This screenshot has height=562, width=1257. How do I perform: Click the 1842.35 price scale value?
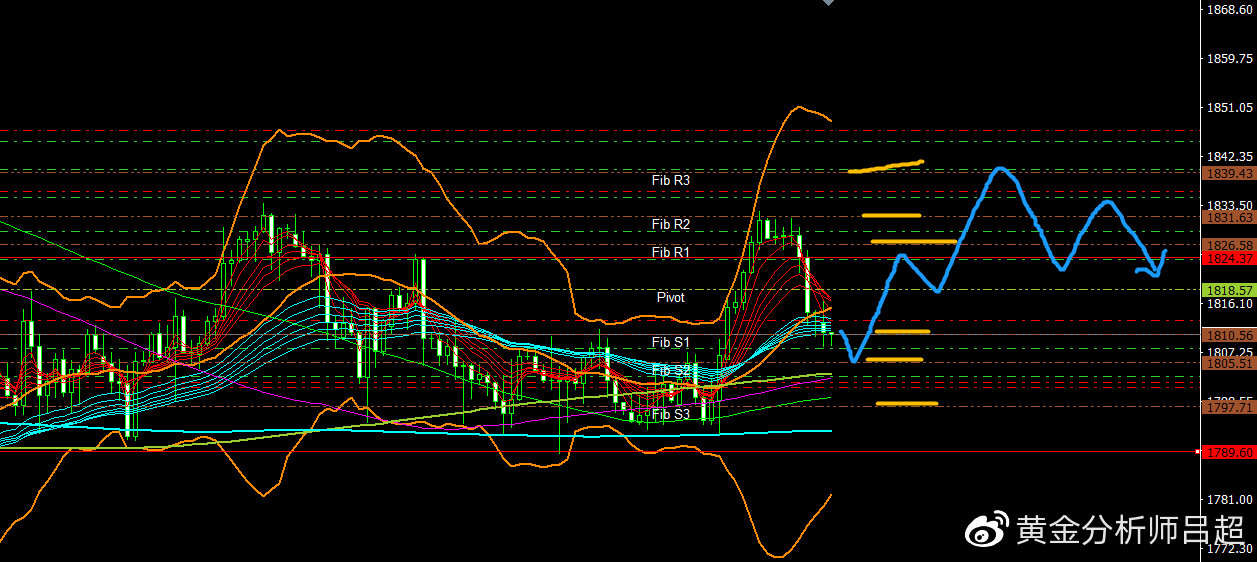(x=1230, y=157)
